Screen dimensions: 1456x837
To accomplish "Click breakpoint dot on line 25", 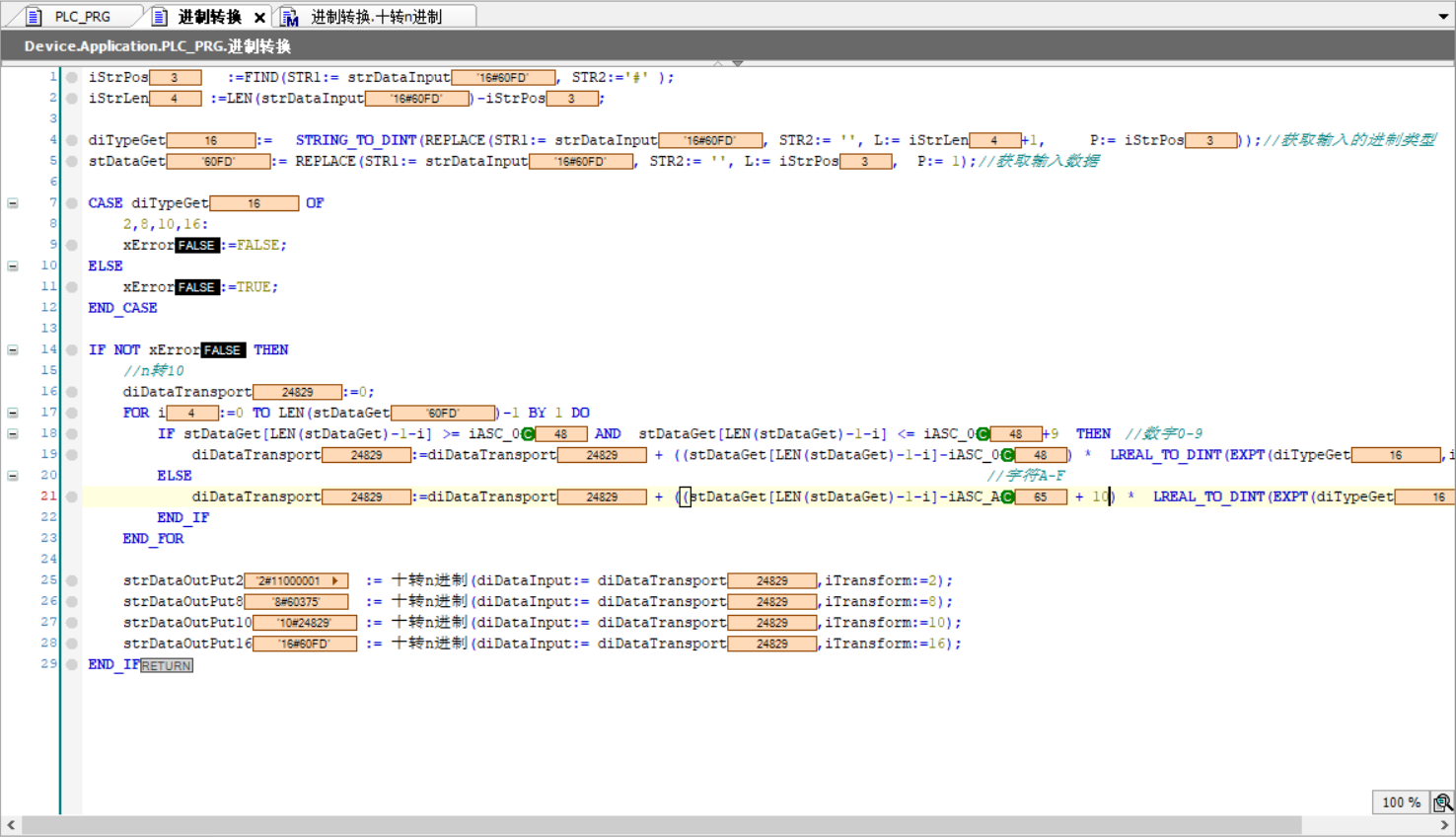I will (x=72, y=580).
